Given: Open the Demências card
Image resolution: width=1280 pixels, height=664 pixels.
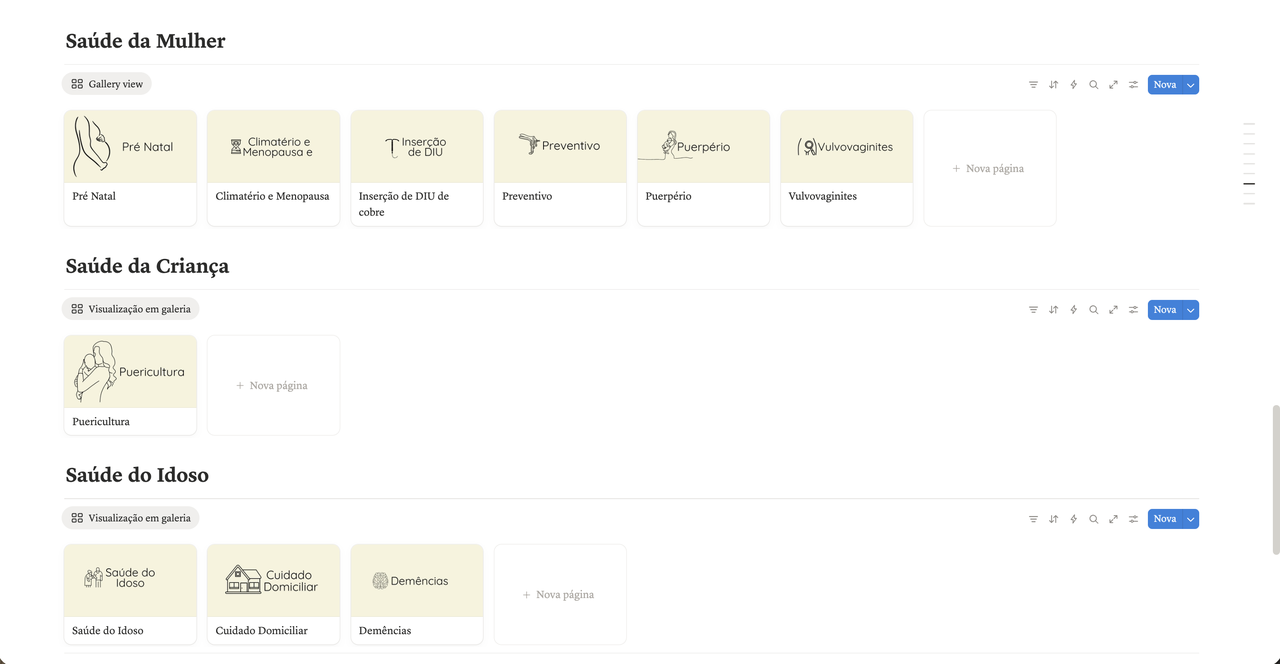Looking at the screenshot, I should [x=416, y=594].
